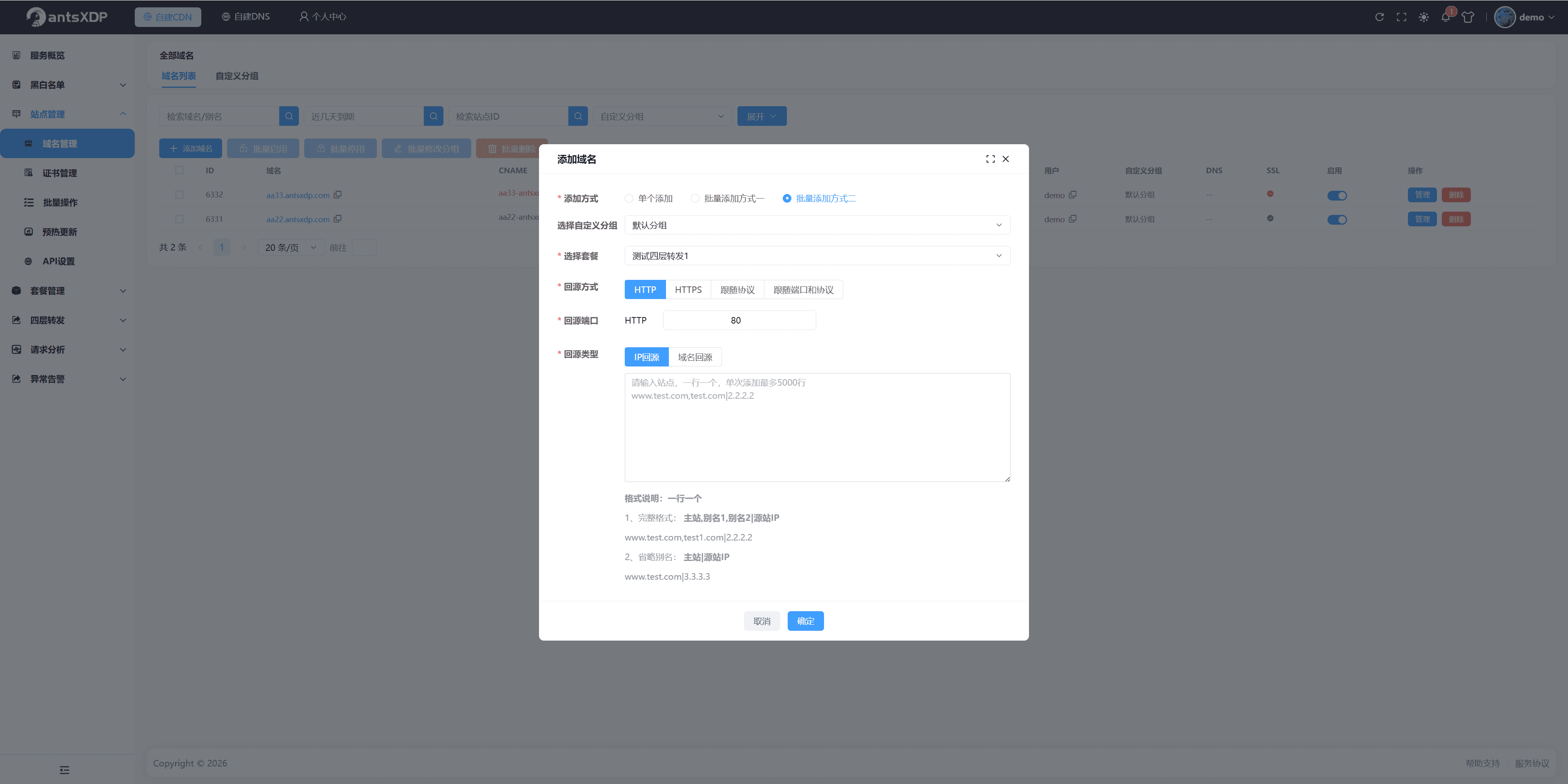Screen dimensions: 1568x784
Task: Toggle enable switch for row 6331
Action: 1337,220
